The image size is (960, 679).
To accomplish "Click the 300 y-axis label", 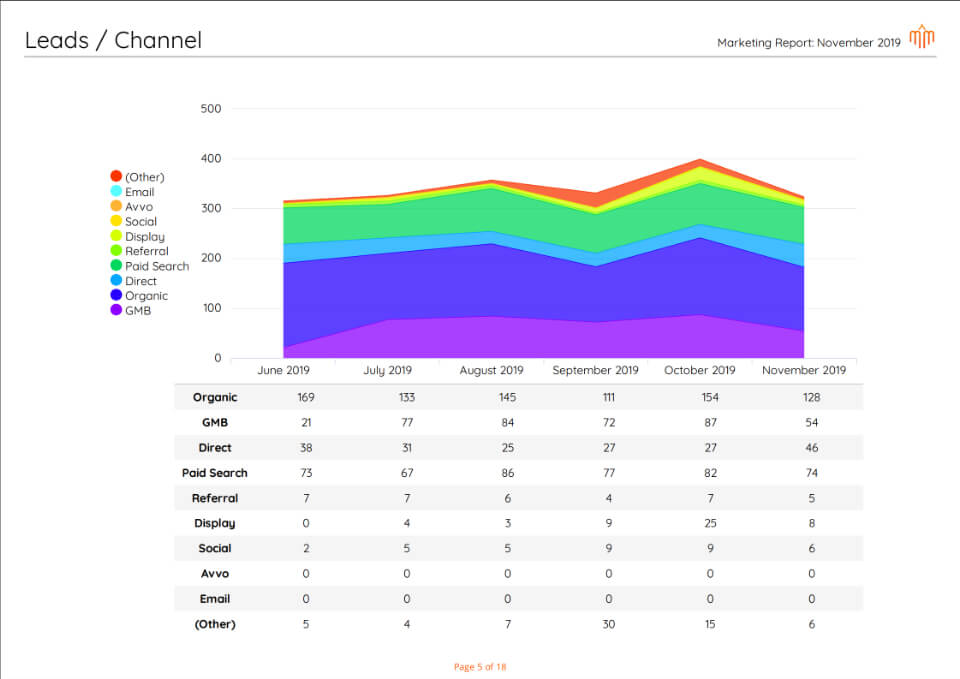I will [211, 208].
